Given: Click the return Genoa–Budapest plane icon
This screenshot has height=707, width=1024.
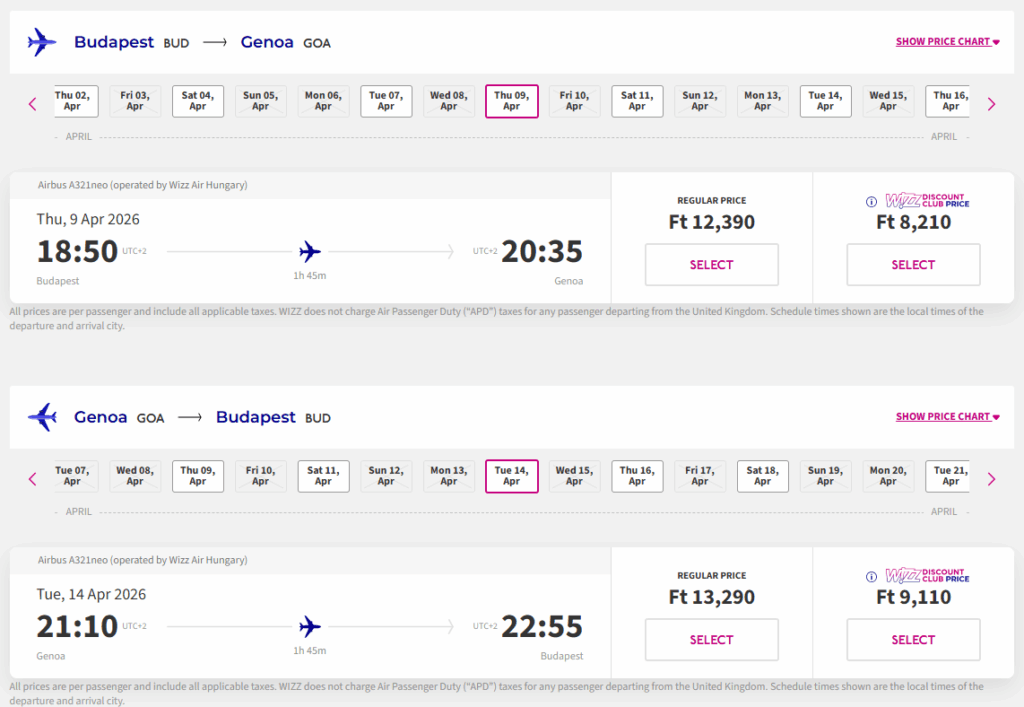Looking at the screenshot, I should pyautogui.click(x=42, y=417).
